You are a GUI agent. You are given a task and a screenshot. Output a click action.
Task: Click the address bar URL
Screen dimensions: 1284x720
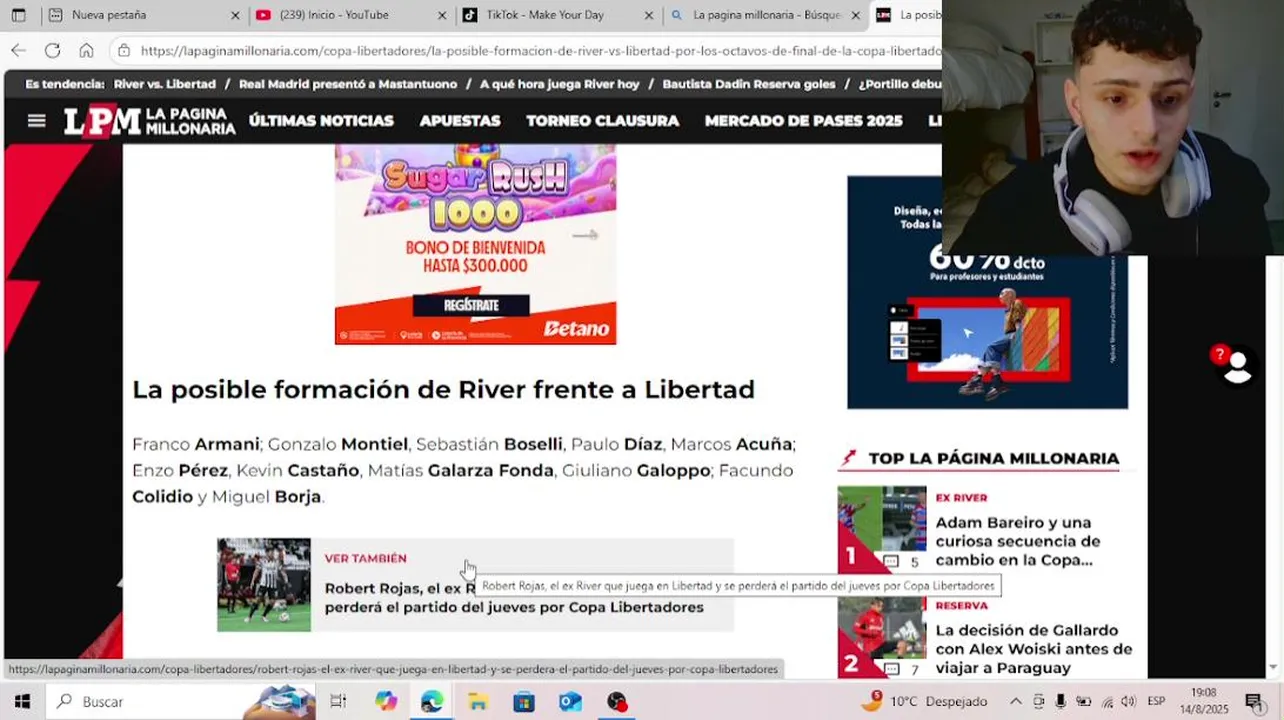point(540,50)
